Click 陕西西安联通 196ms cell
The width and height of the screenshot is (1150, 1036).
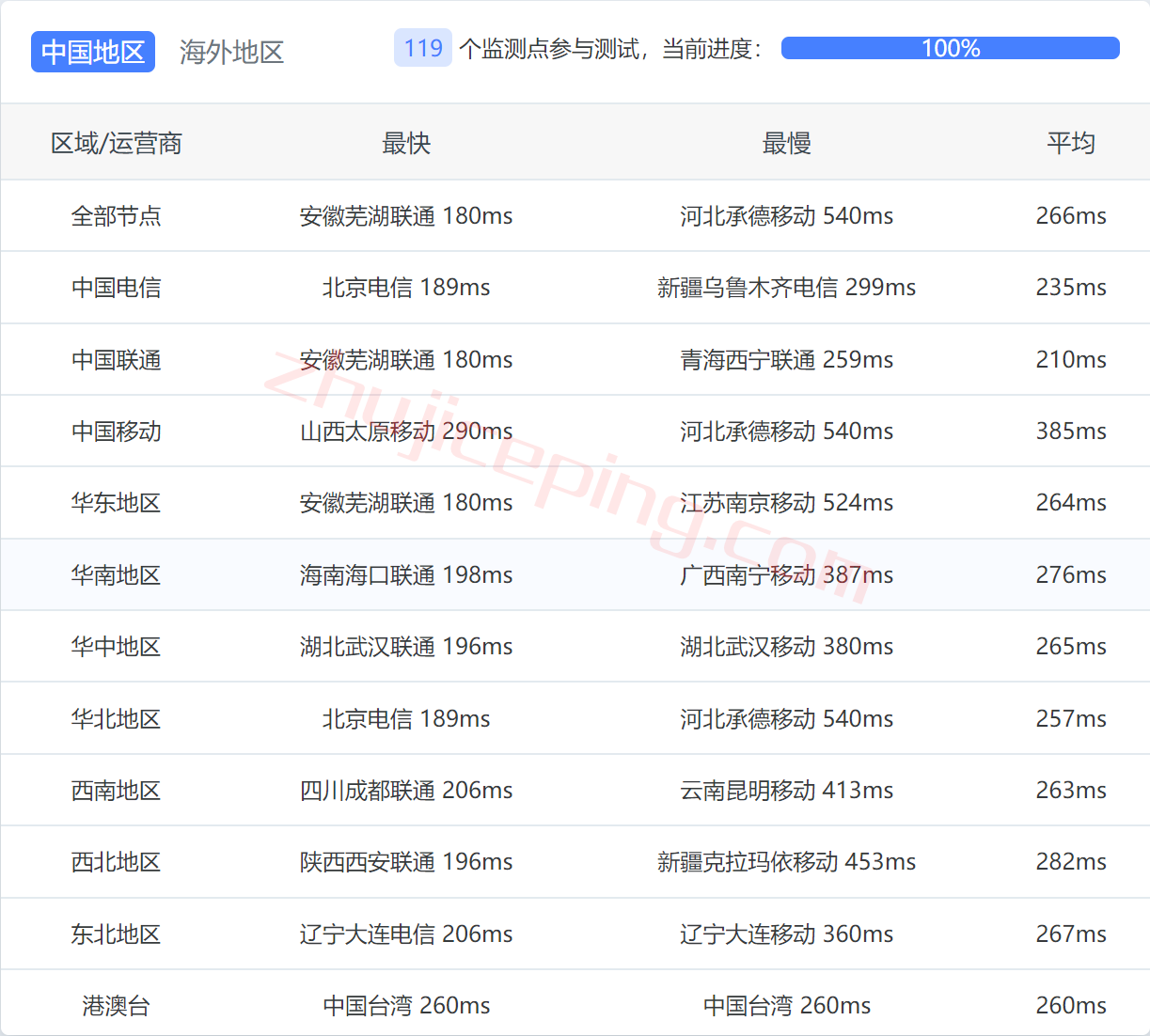(406, 861)
